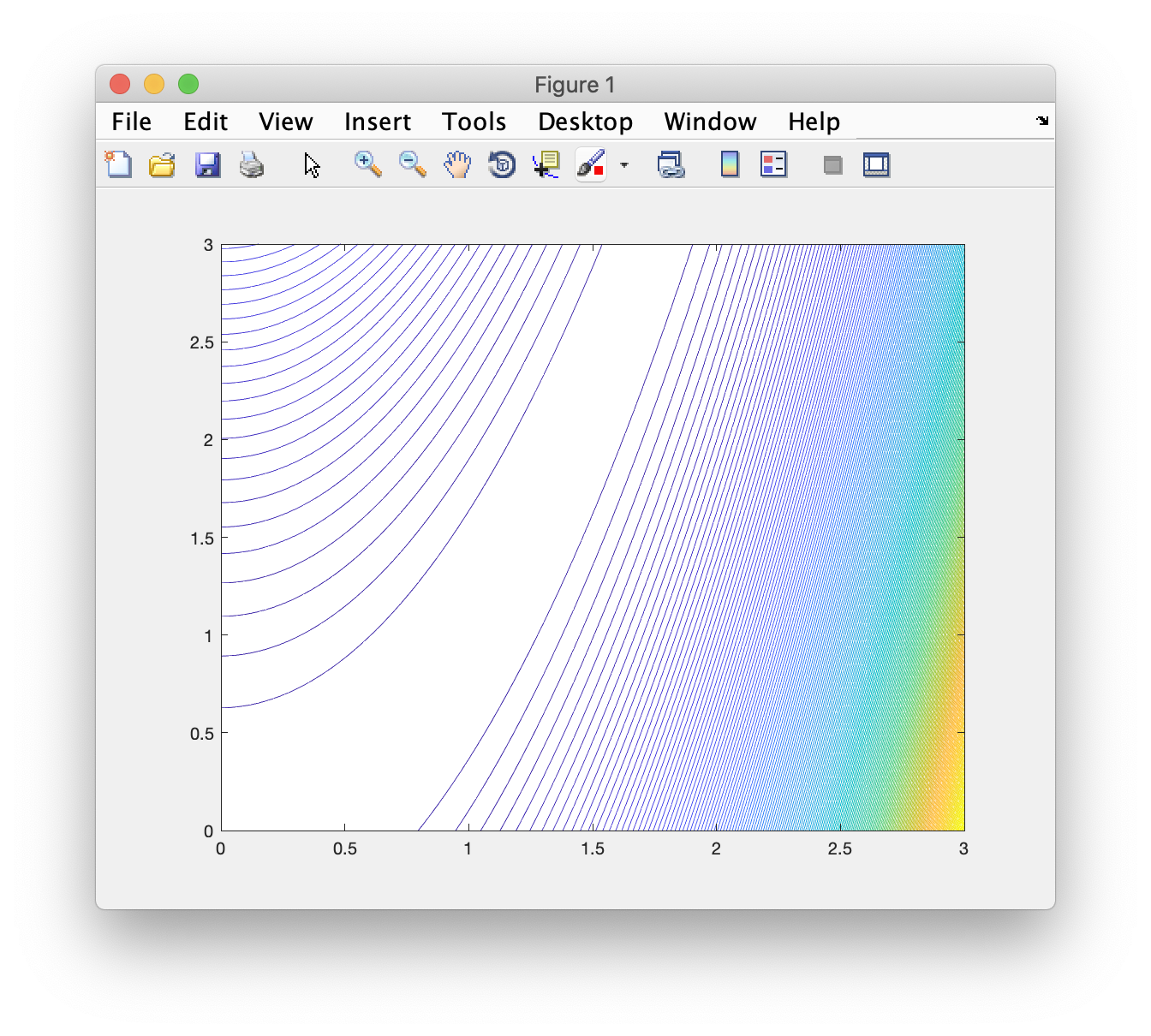Enable the Rotate 3D tool
The height and width of the screenshot is (1036, 1151).
pos(502,164)
